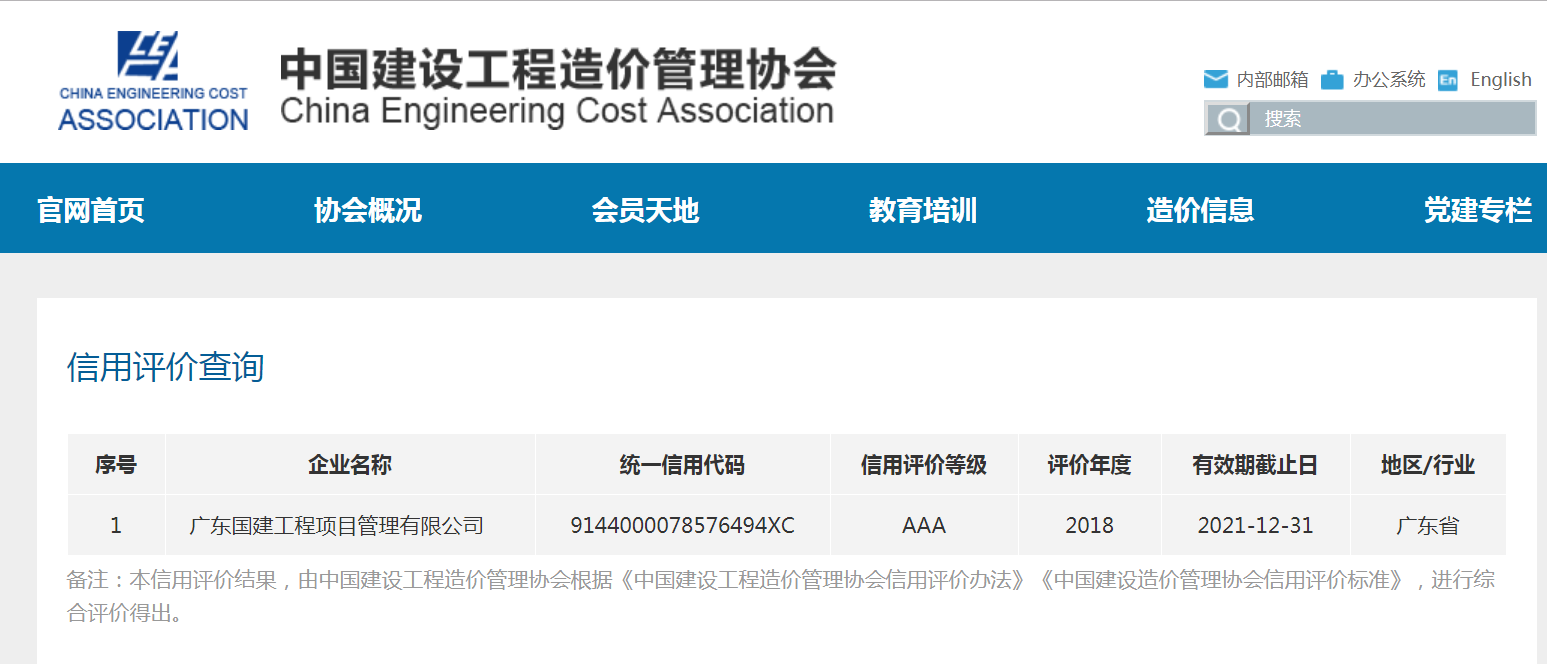The width and height of the screenshot is (1547, 664).
Task: Go to 官网首页 menu
Action: 91,210
